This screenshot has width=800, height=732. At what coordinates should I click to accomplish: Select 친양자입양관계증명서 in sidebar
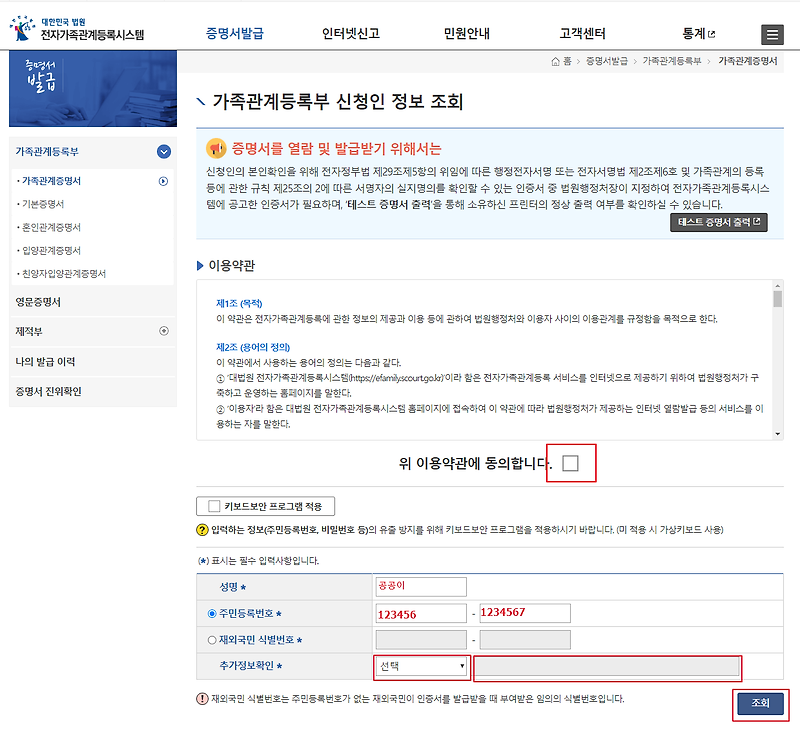[x=64, y=274]
